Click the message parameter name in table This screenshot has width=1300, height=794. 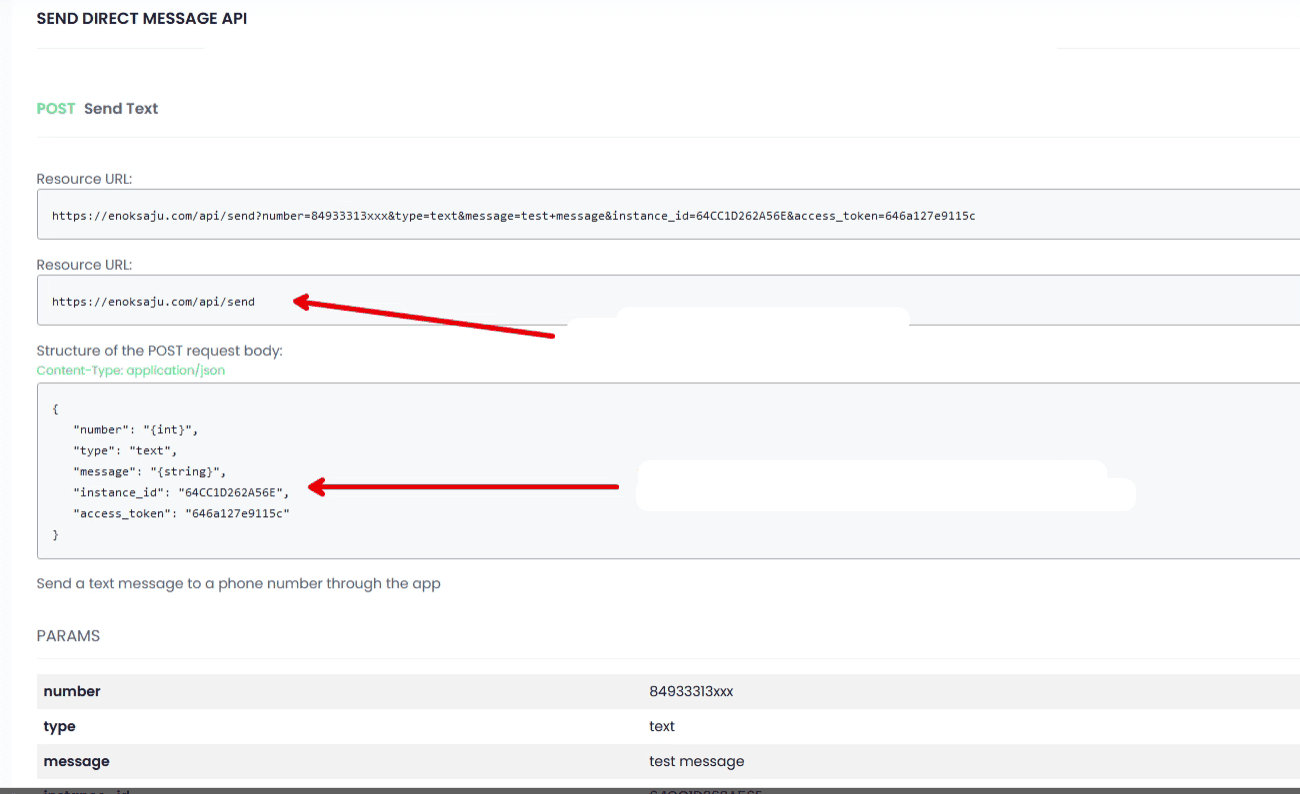(76, 761)
